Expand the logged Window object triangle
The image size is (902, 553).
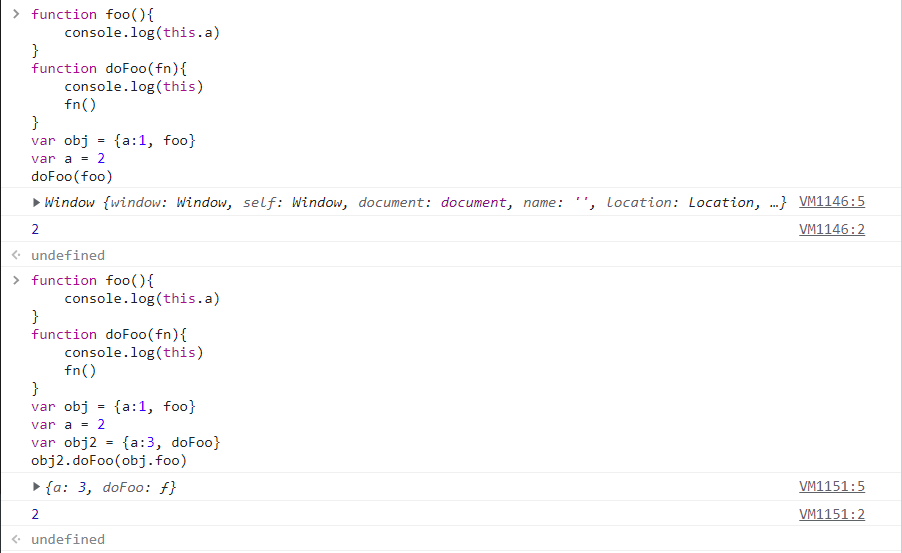pyautogui.click(x=37, y=203)
